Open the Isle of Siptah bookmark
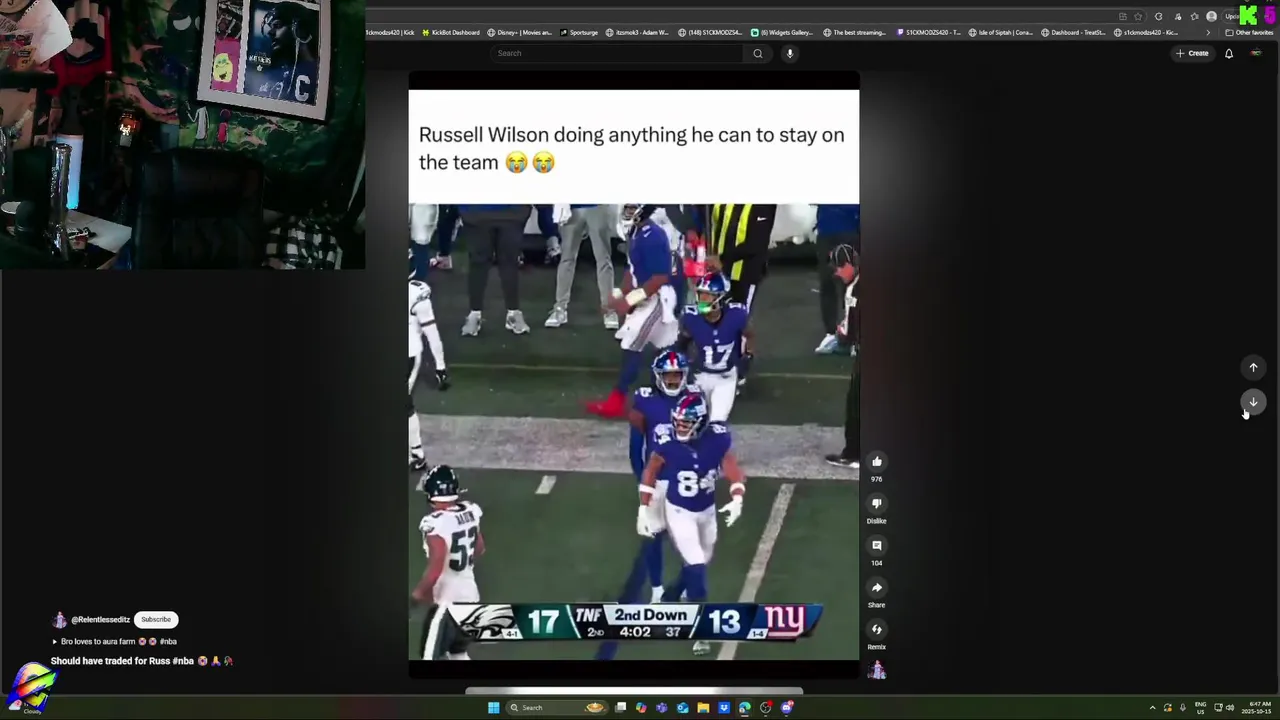 coord(1001,32)
